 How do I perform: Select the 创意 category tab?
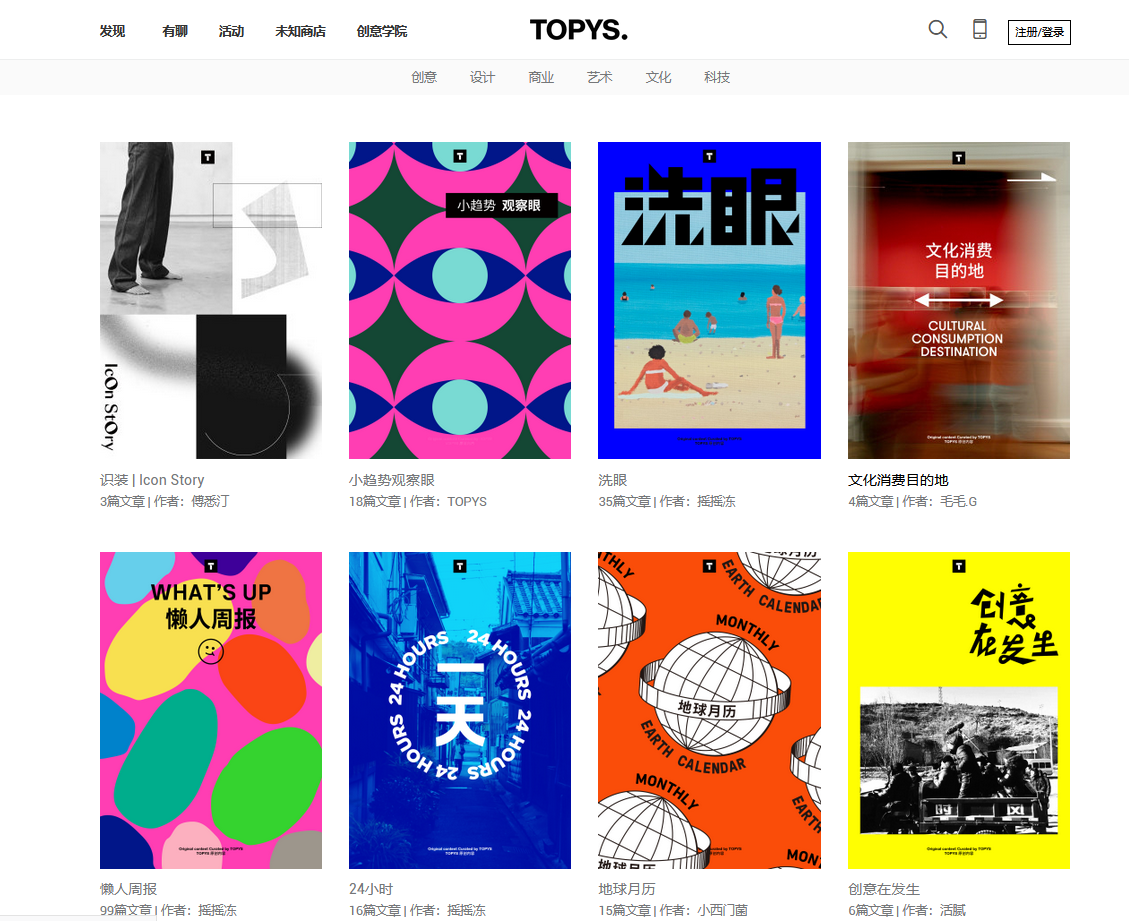point(424,77)
